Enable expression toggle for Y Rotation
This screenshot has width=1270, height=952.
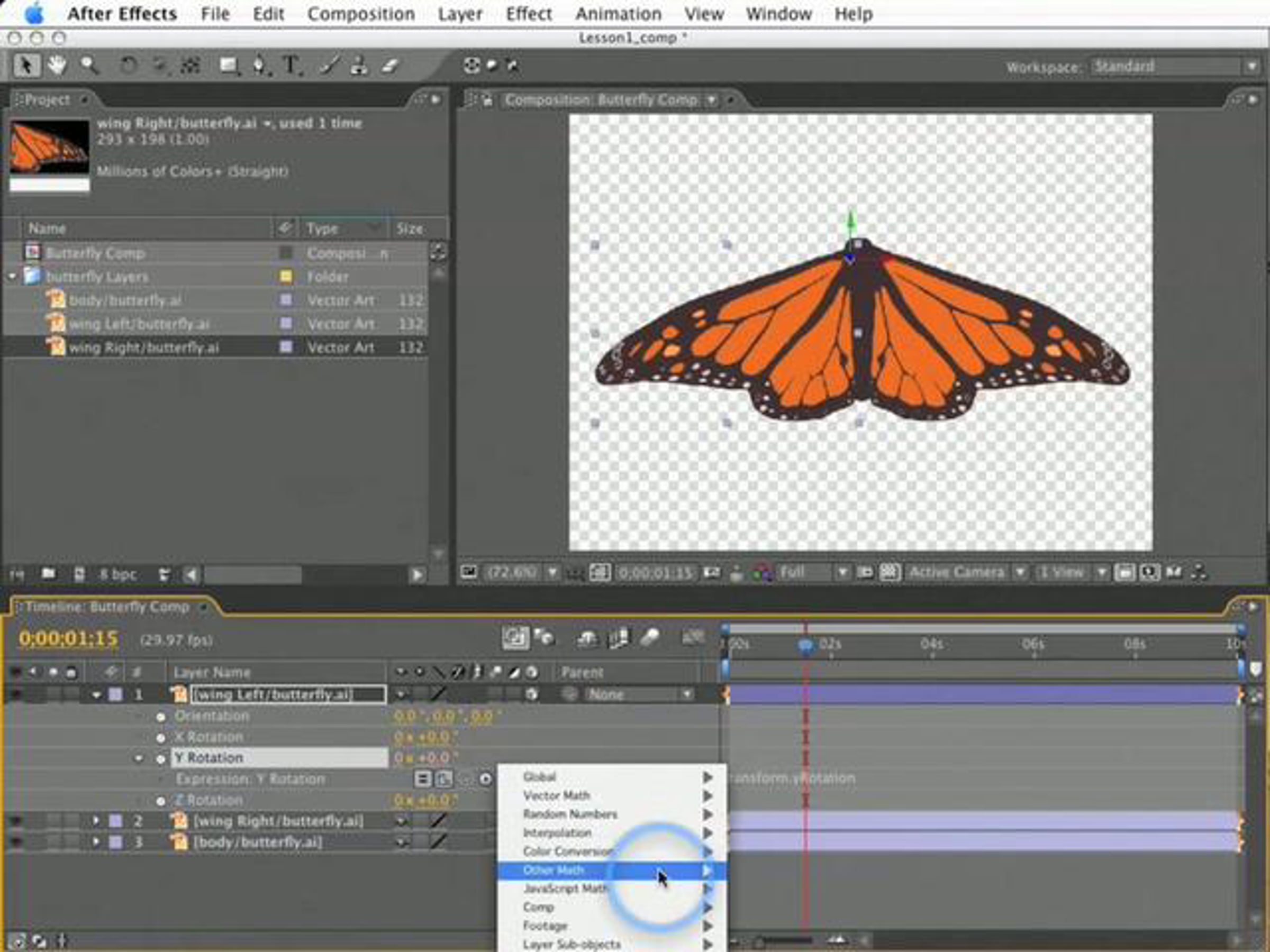pos(423,779)
